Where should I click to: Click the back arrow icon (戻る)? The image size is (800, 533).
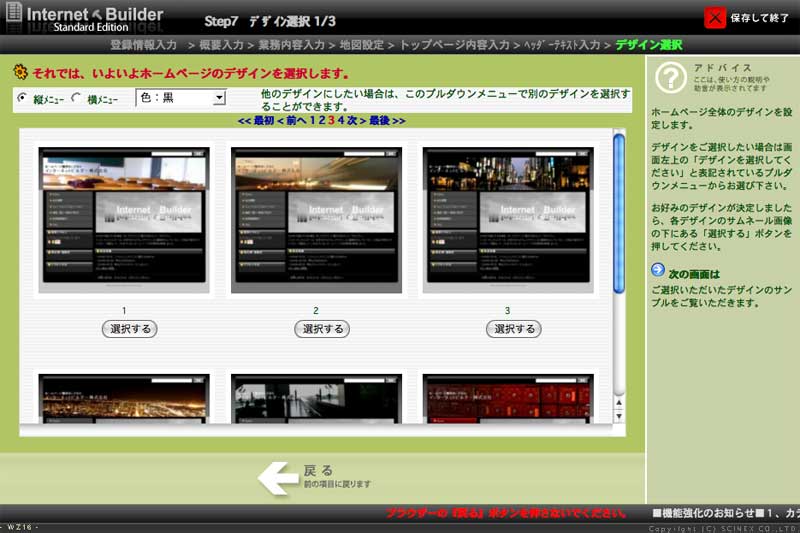(x=277, y=478)
